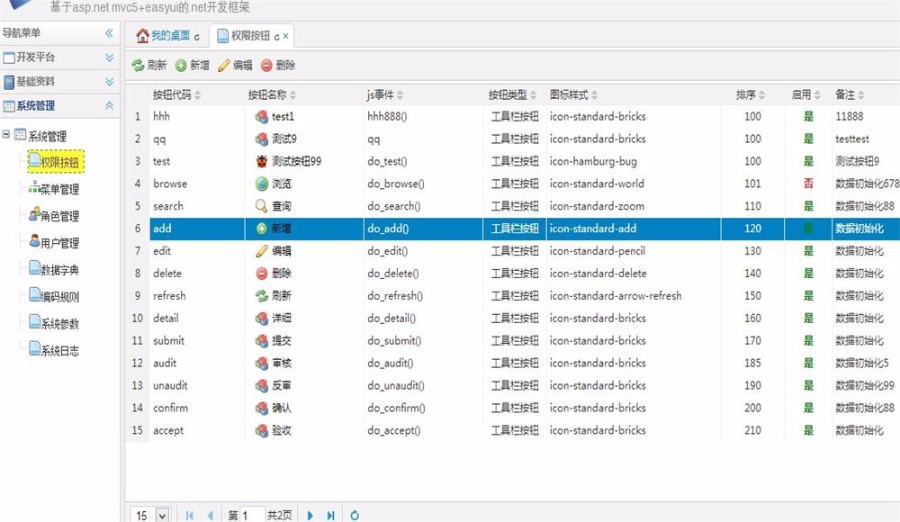The image size is (900, 522).
Task: Click the refresh arrows icon in row 9
Action: click(x=262, y=296)
